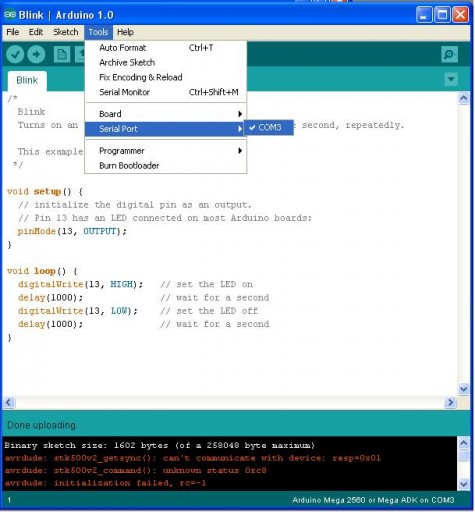Select the Programmer menu entry
This screenshot has width=475, height=512.
pos(166,151)
